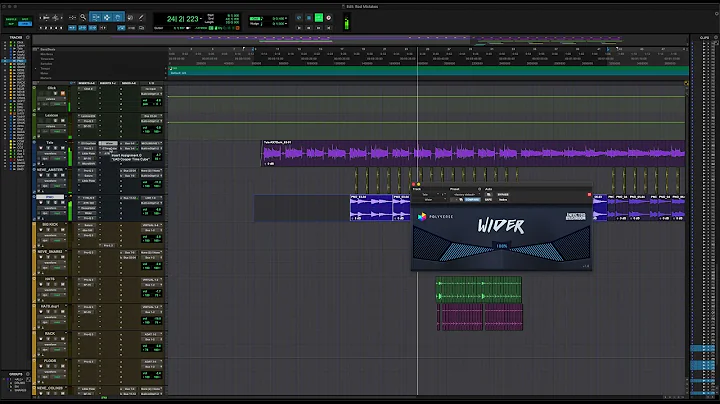This screenshot has height=404, width=720.
Task: Enable Spot edit mode
Action: tap(25, 19)
